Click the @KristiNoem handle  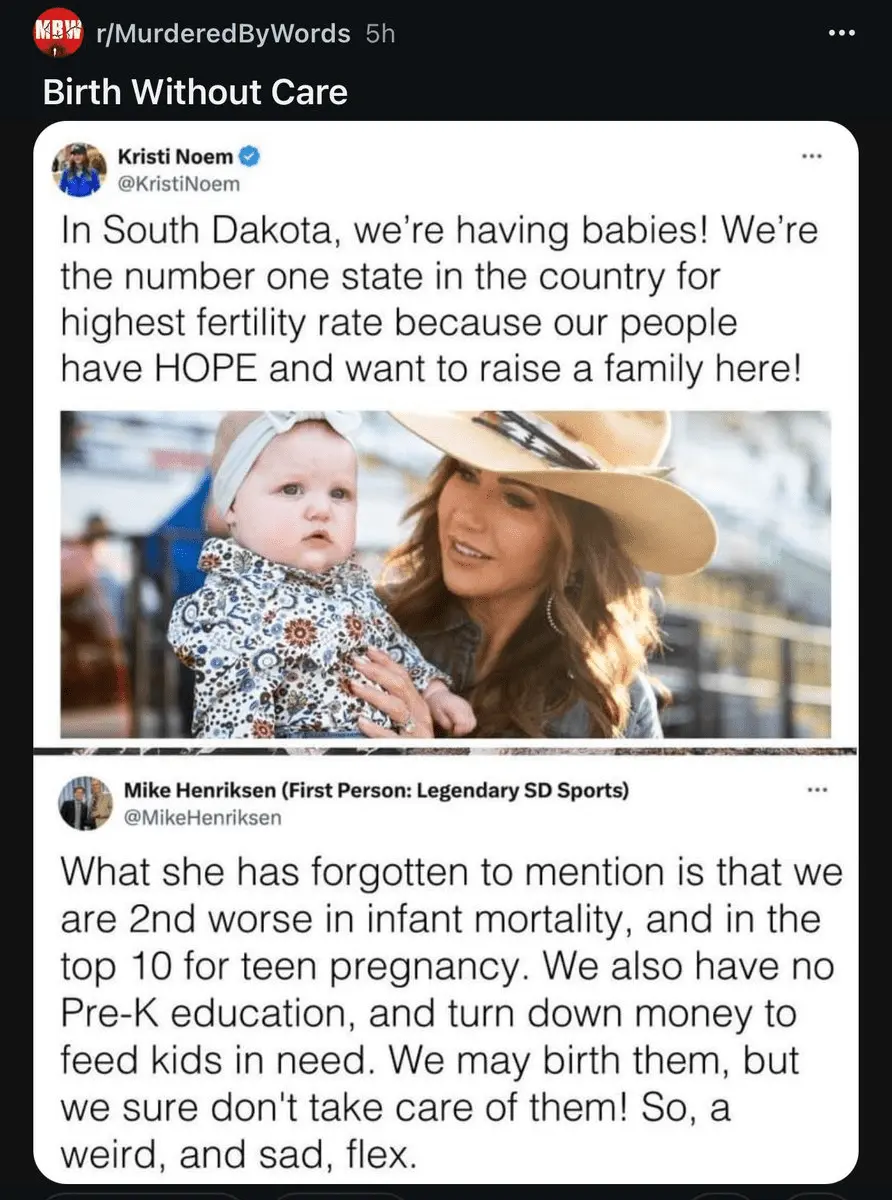179,183
